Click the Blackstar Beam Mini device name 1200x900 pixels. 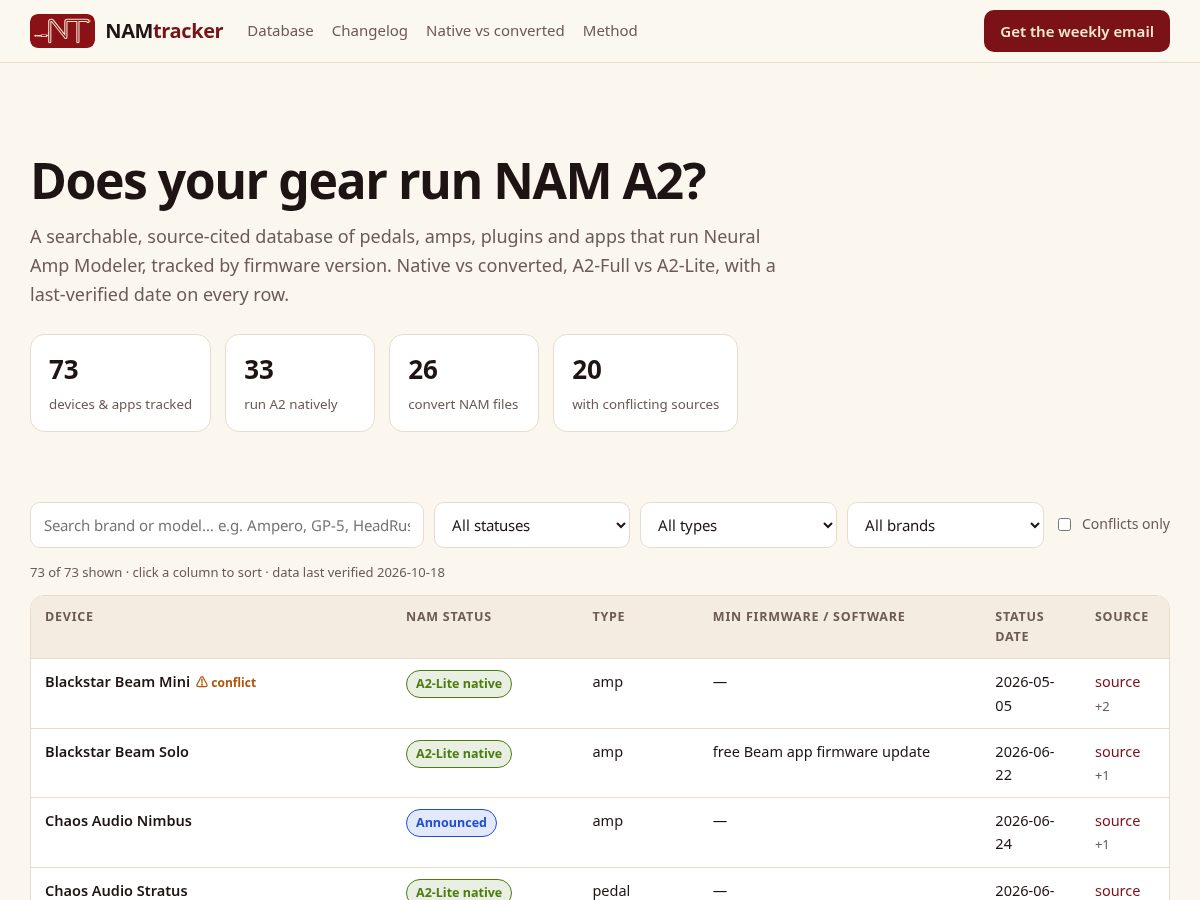pos(117,682)
